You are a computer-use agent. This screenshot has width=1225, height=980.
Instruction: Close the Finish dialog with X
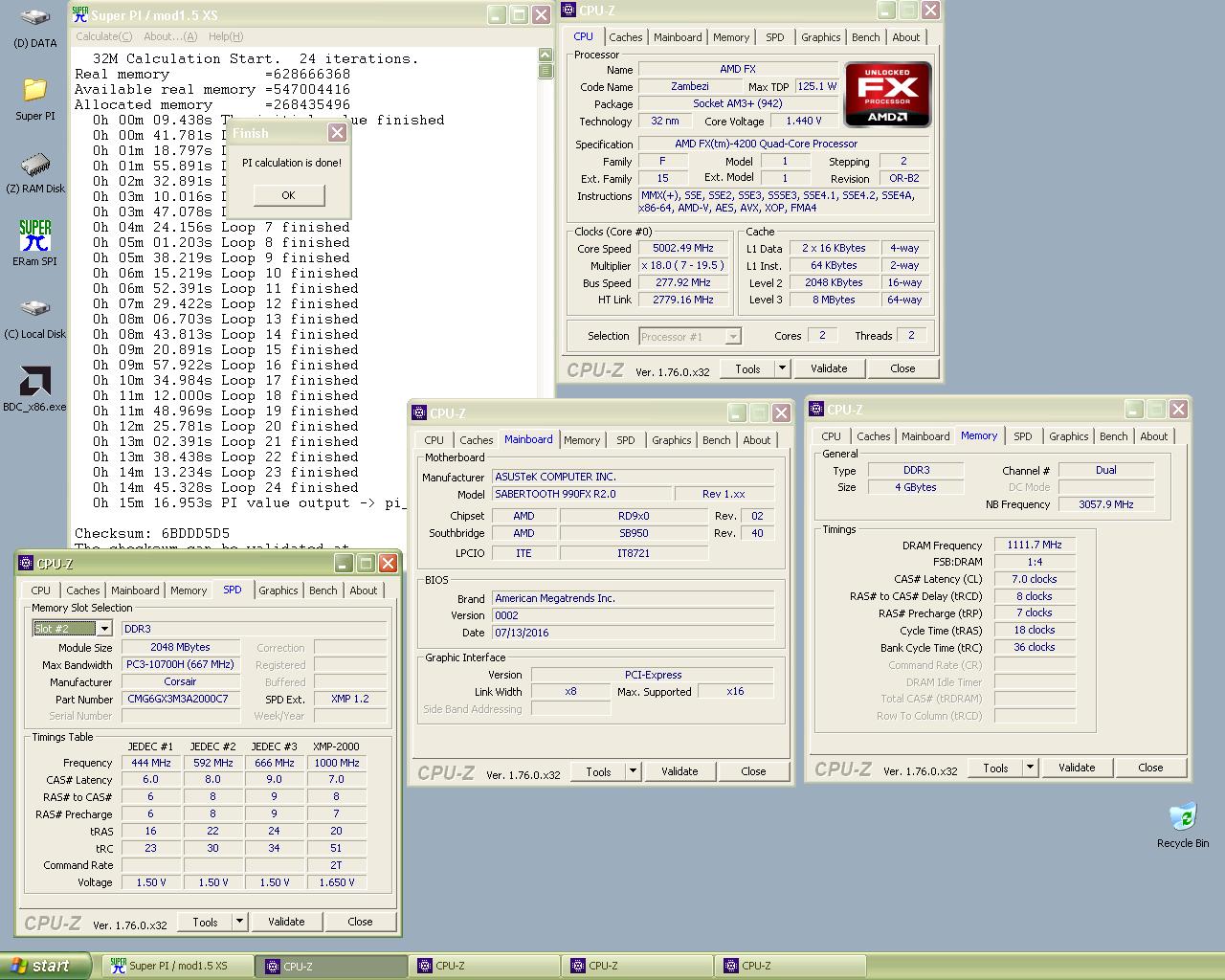click(x=337, y=133)
